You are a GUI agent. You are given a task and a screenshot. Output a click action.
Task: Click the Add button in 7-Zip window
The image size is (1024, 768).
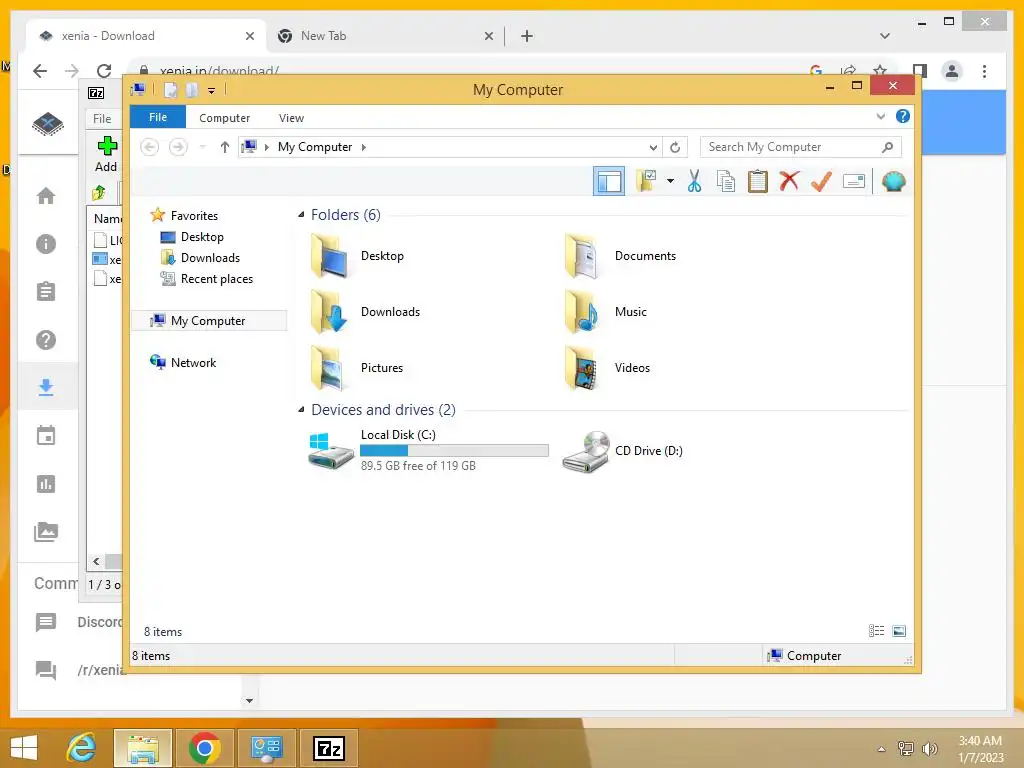click(106, 154)
